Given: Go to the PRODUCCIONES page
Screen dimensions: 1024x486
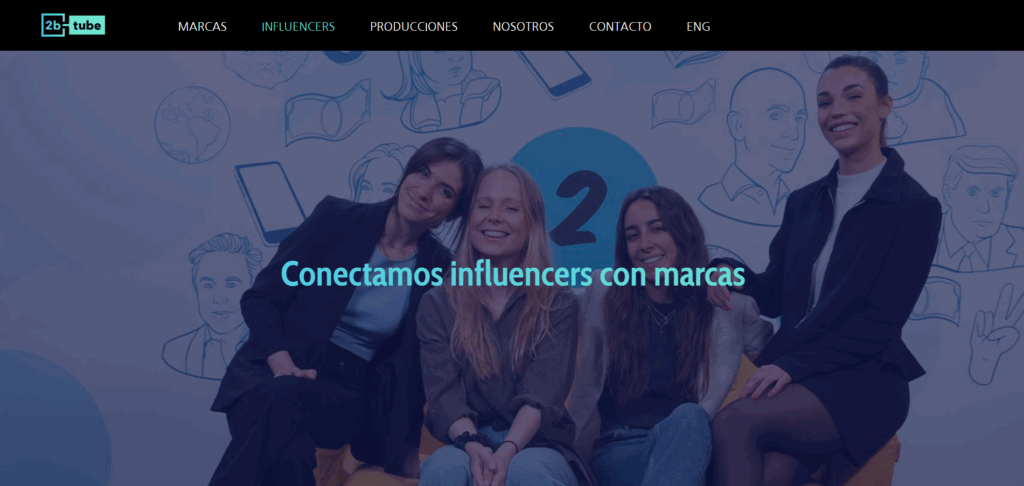Looking at the screenshot, I should pos(413,27).
